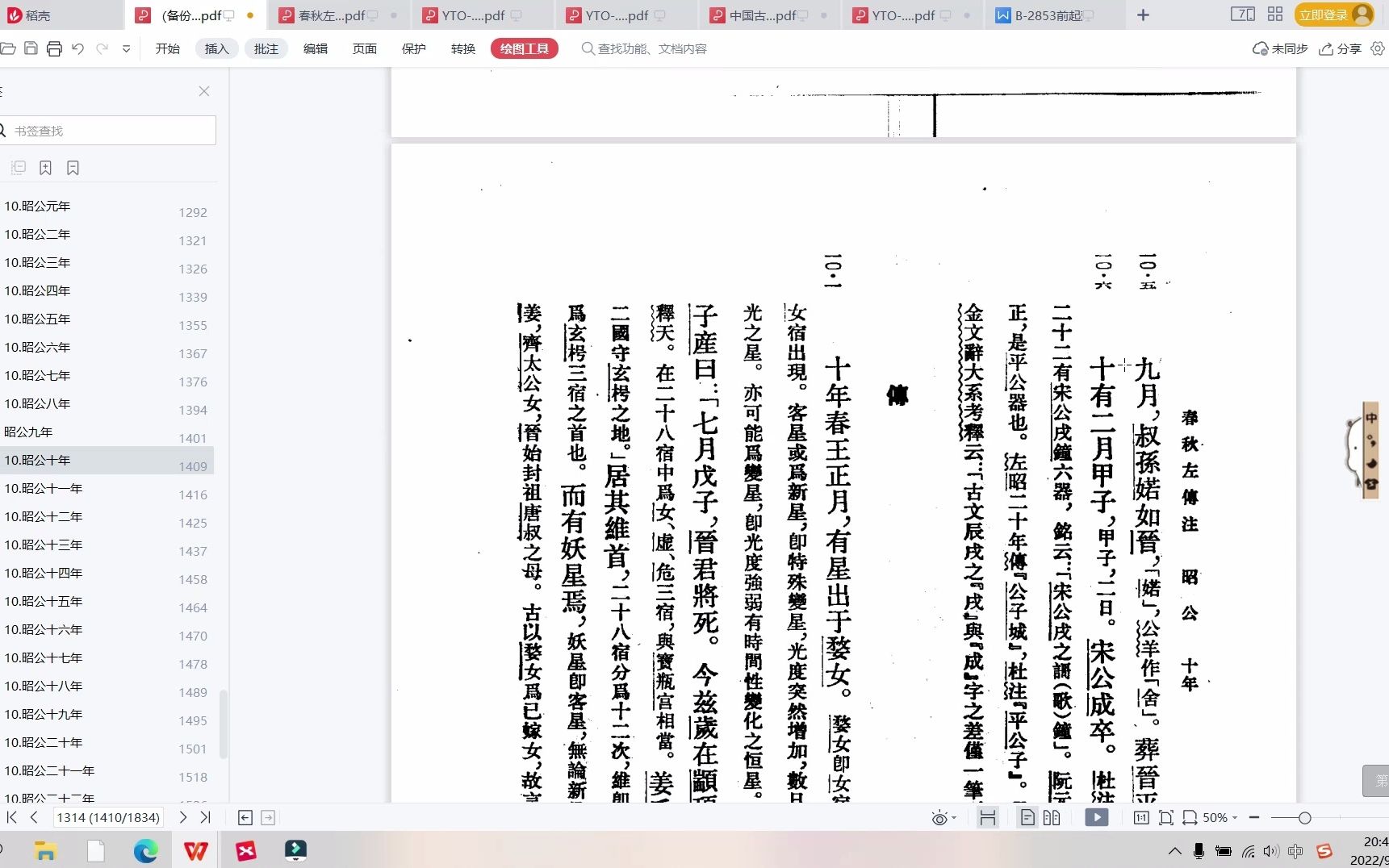
Task: Click the undo arrow icon
Action: [77, 48]
